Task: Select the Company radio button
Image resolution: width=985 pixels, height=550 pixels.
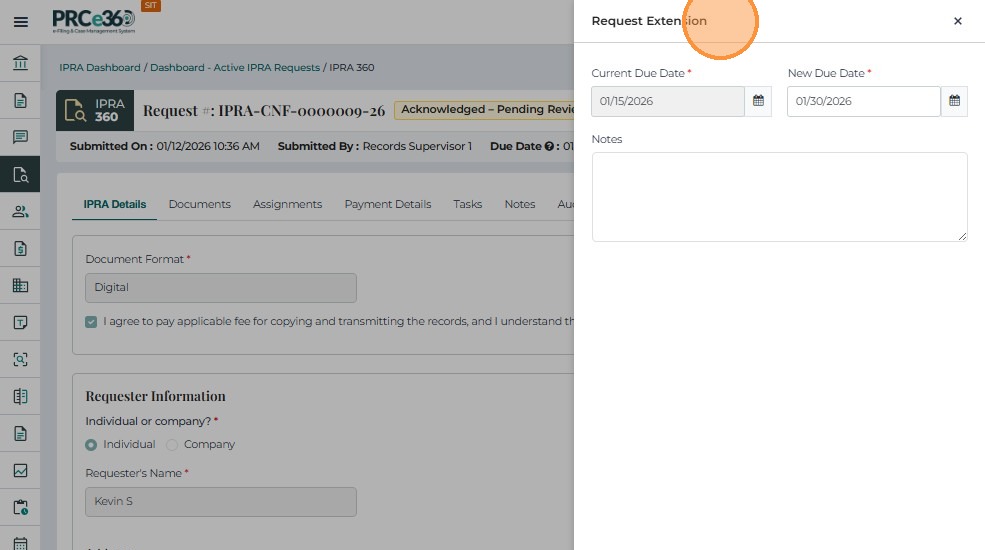Action: 171,445
